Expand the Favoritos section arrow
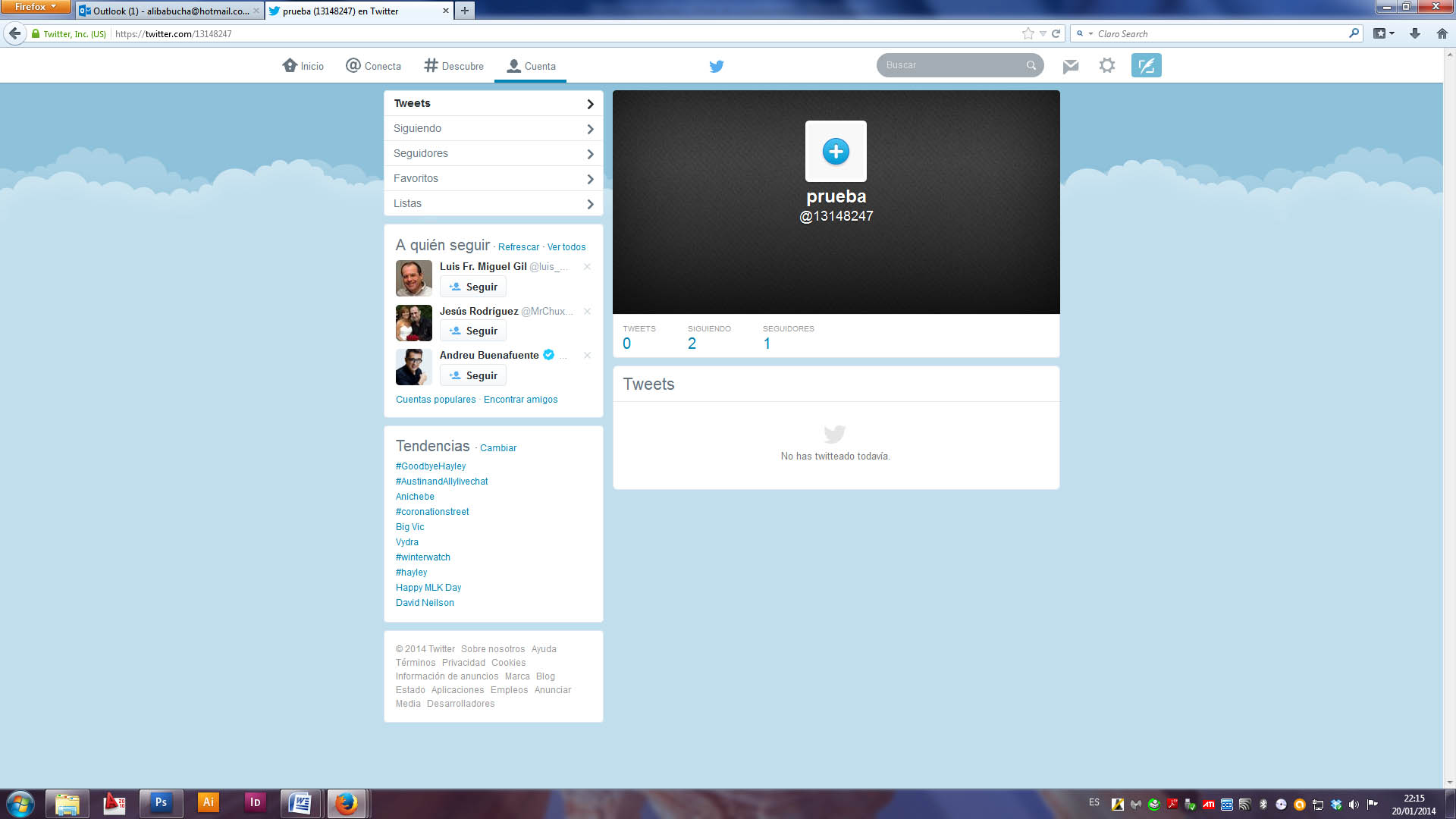Screen dimensions: 1456x819 click(590, 179)
